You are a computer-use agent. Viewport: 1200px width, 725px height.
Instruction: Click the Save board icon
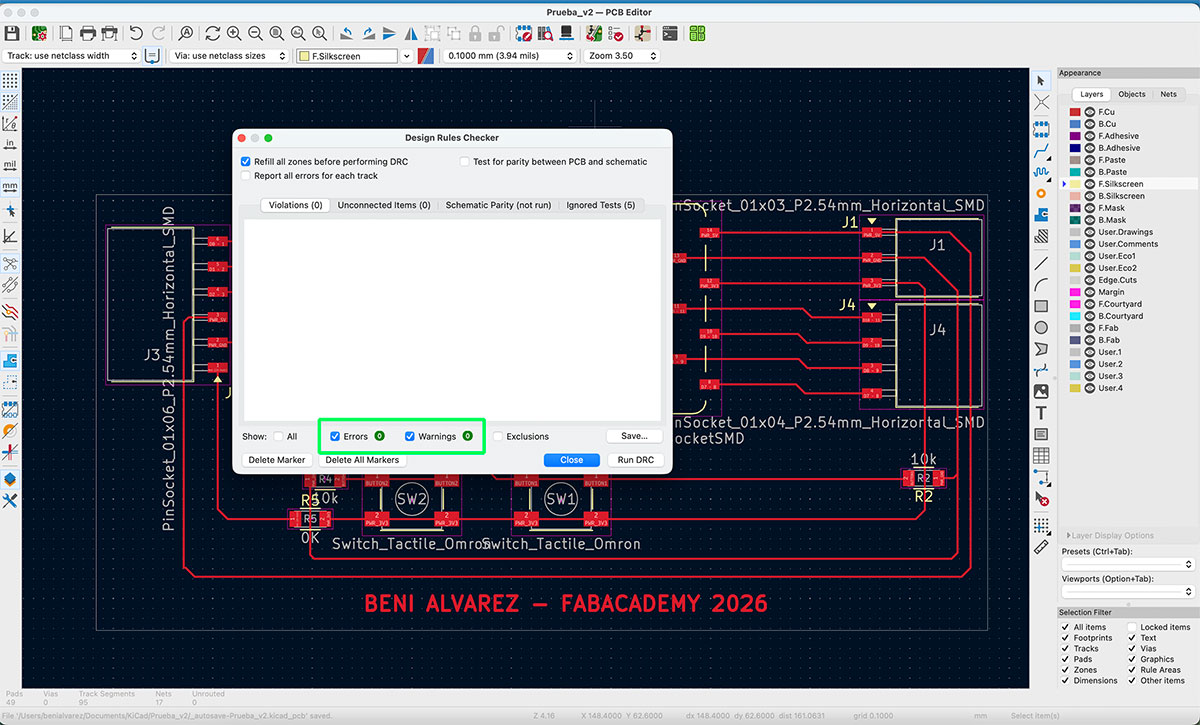[x=12, y=33]
